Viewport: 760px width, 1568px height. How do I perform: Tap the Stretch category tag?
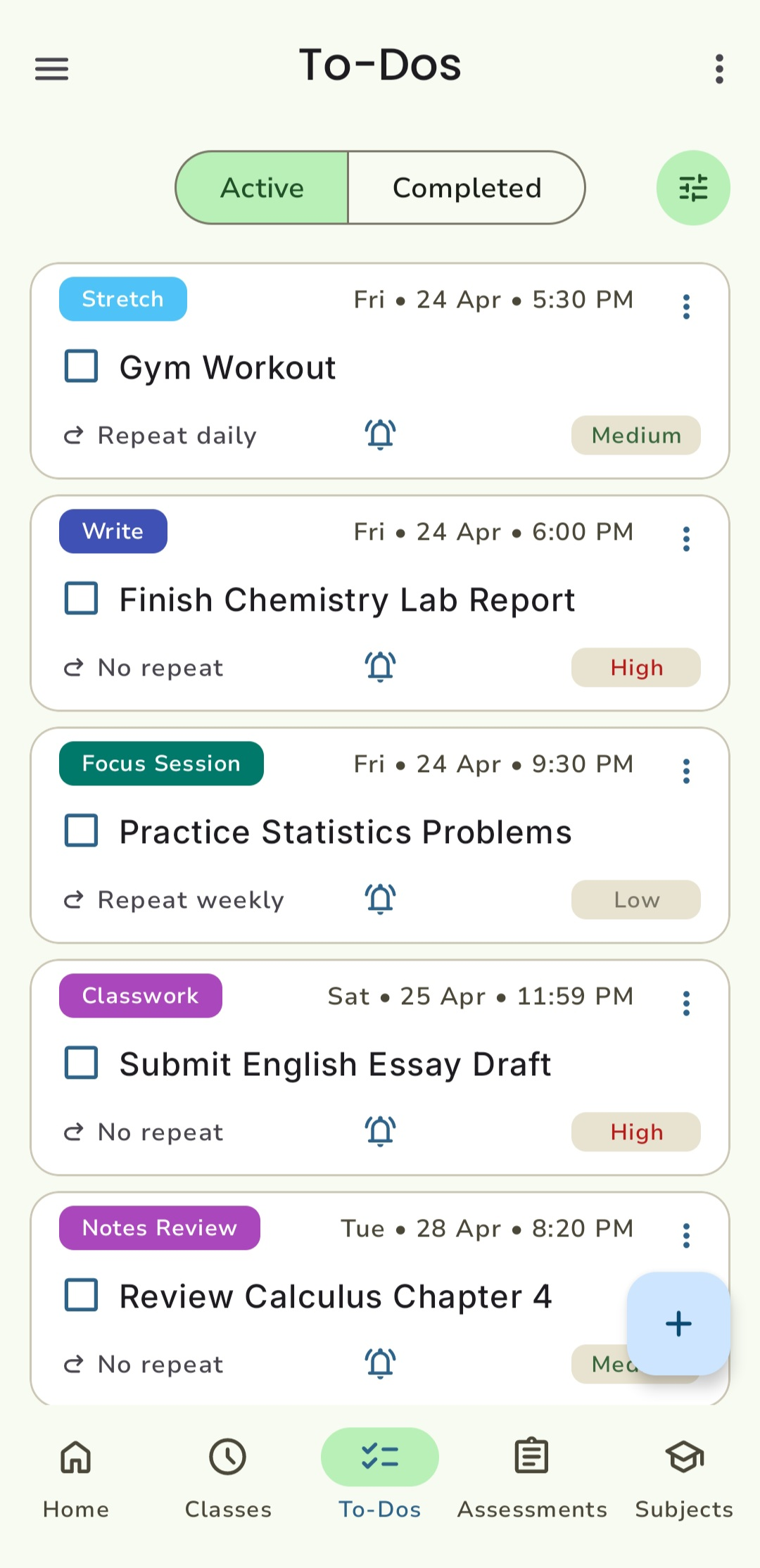pyautogui.click(x=123, y=299)
